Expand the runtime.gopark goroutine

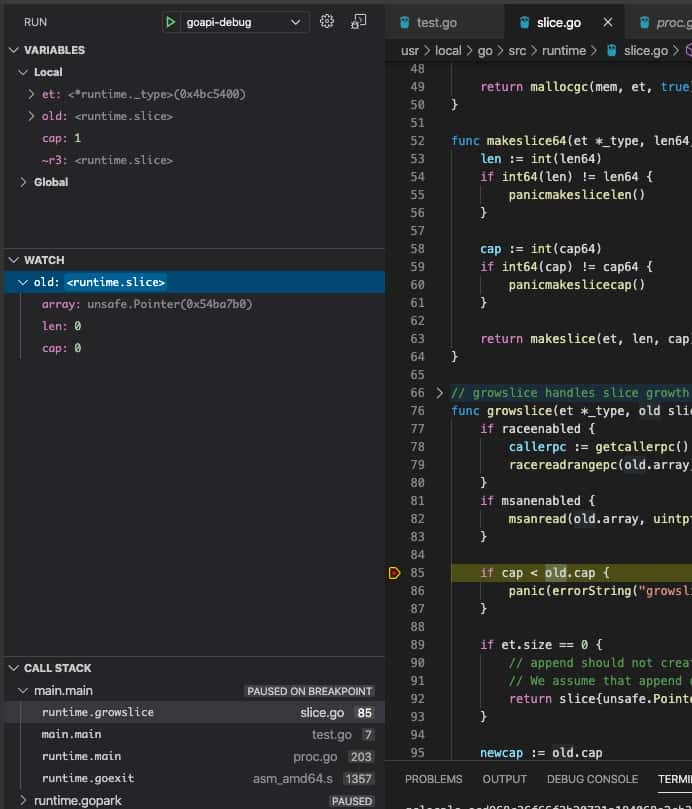pos(23,801)
